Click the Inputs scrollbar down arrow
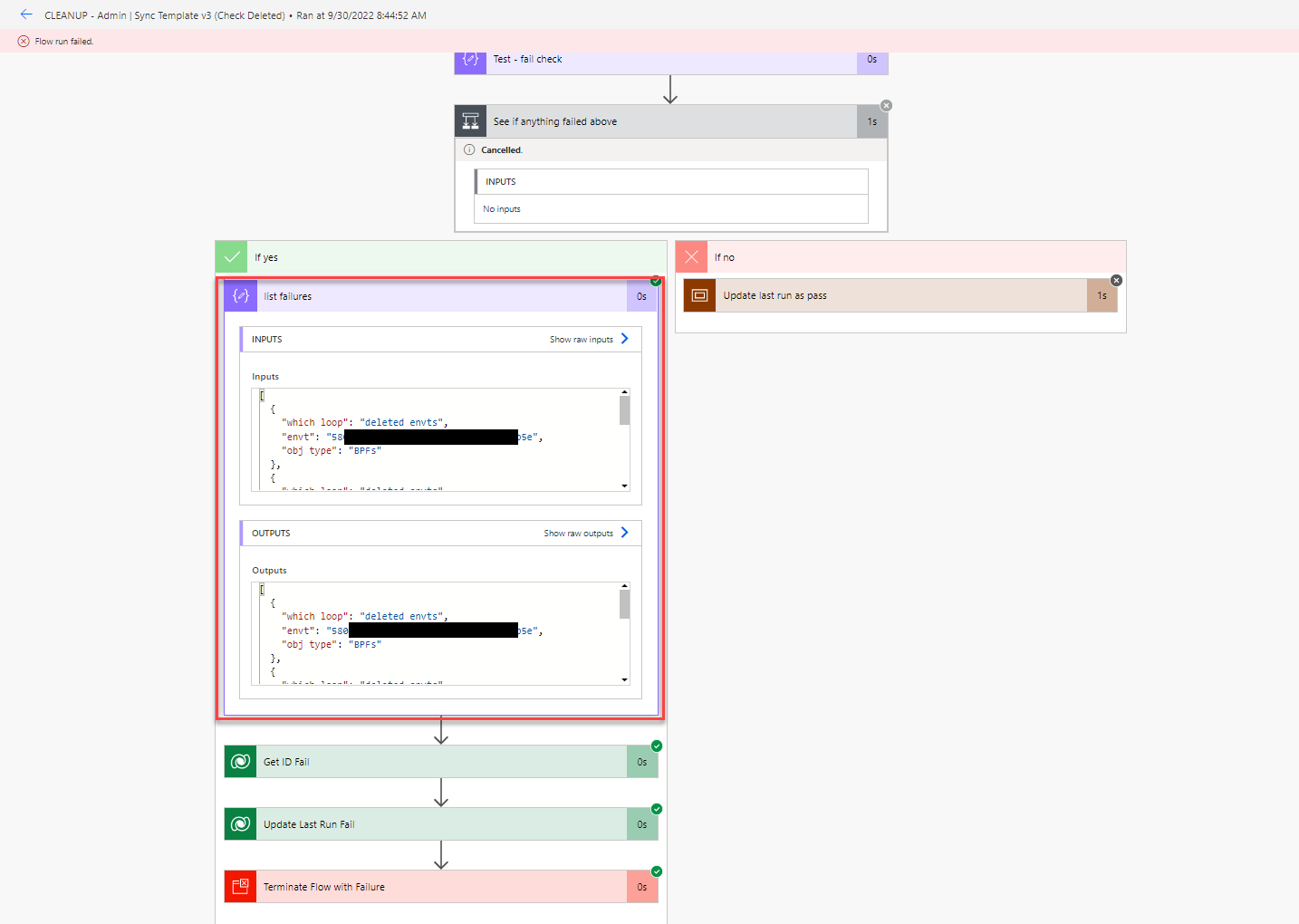 pos(624,486)
